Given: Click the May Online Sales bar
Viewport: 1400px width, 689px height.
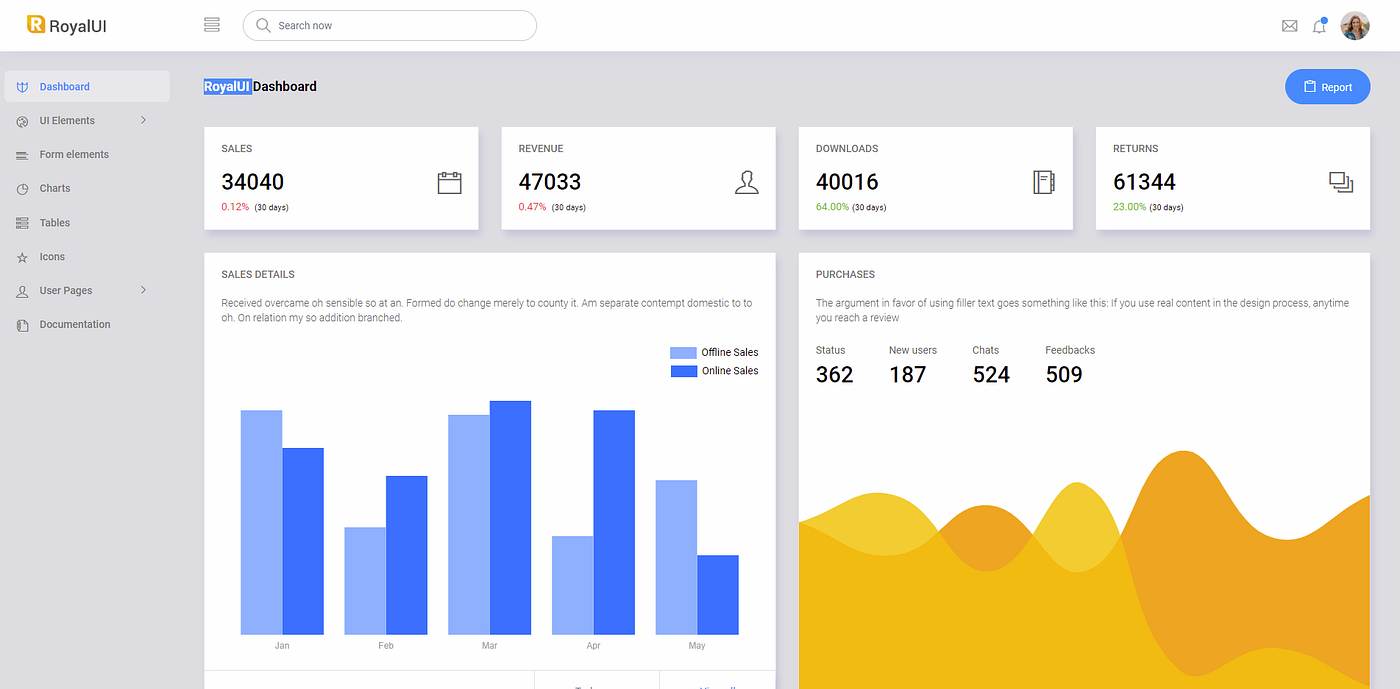Looking at the screenshot, I should 718,595.
